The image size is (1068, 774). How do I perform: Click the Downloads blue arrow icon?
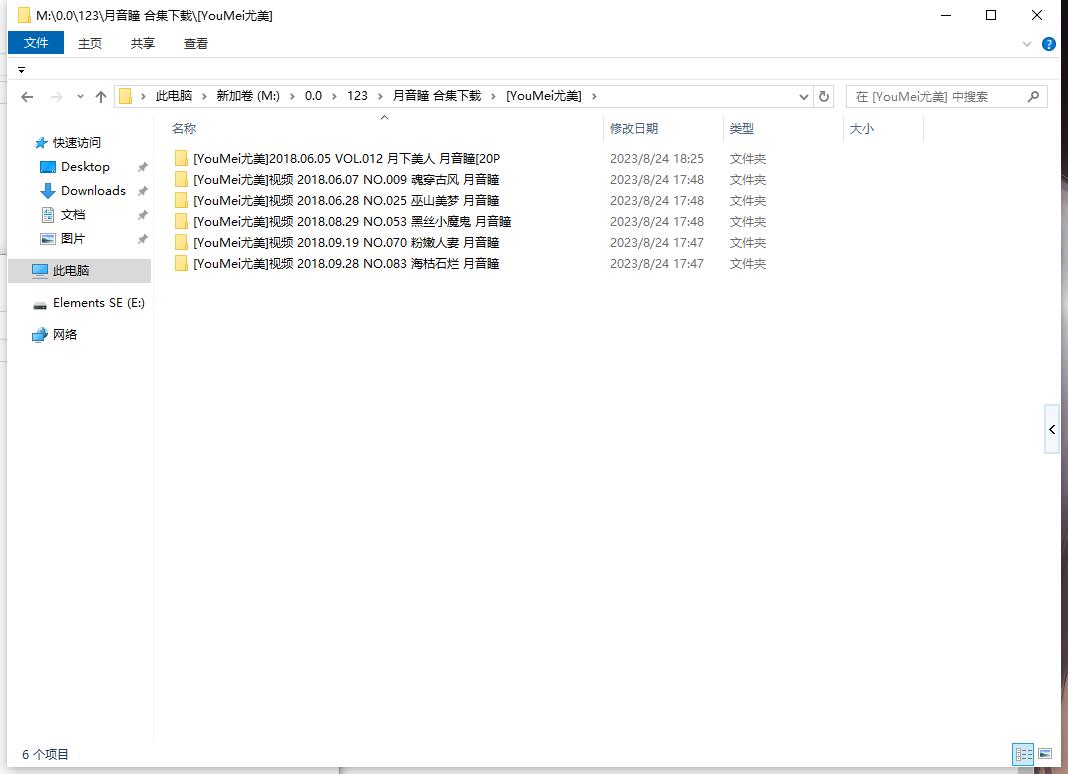[48, 191]
